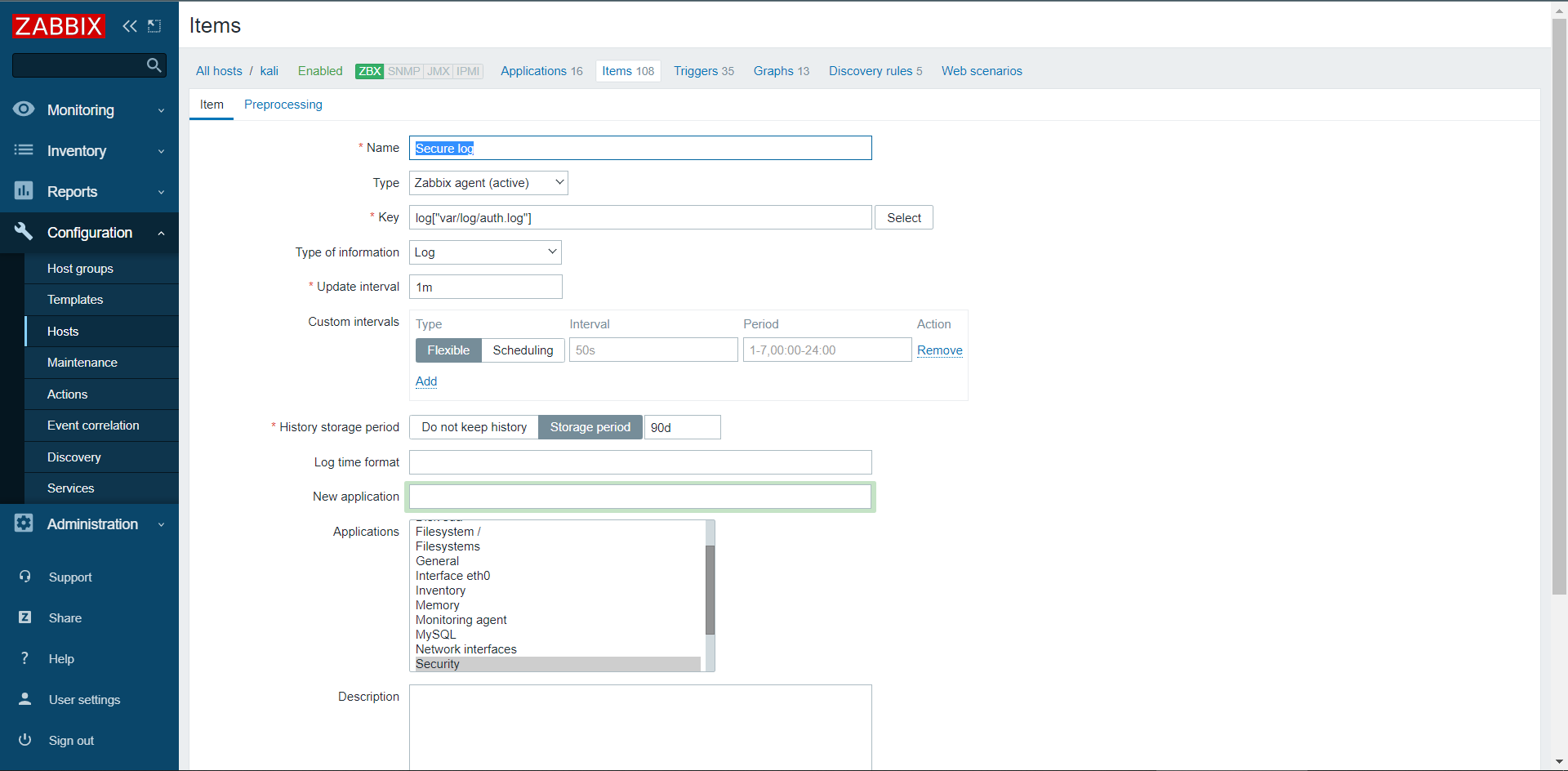
Task: Switch to the Preprocessing tab
Action: pyautogui.click(x=283, y=105)
